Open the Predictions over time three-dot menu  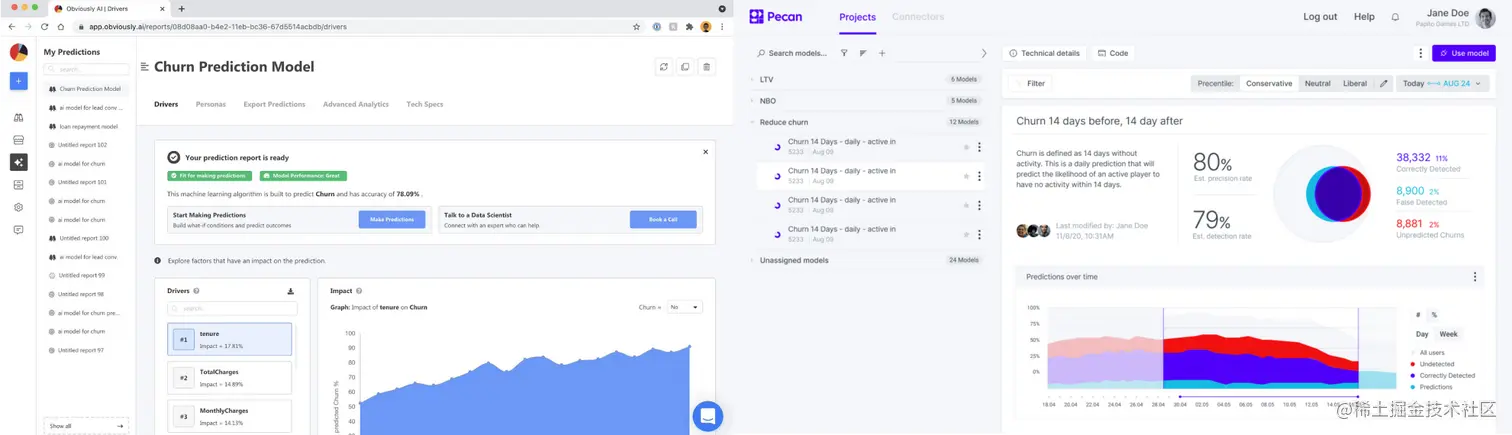tap(1474, 277)
